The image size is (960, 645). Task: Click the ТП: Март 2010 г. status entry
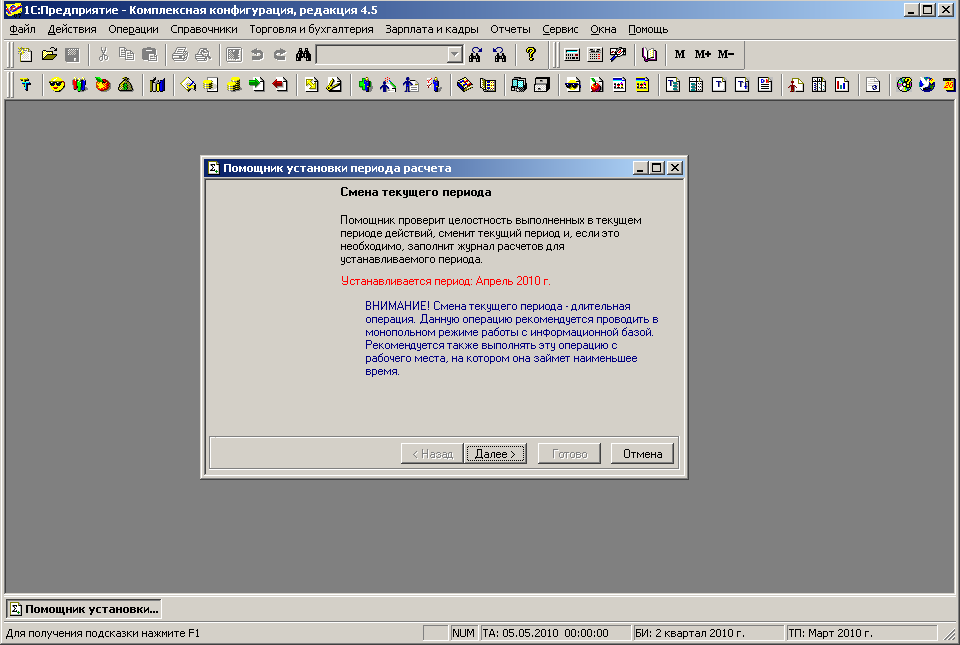point(861,633)
